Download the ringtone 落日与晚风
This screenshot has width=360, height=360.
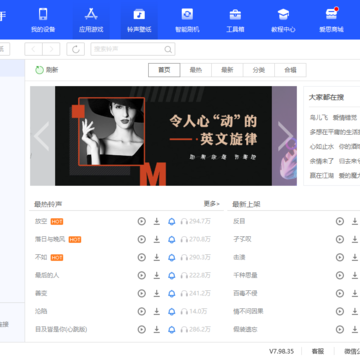157,239
